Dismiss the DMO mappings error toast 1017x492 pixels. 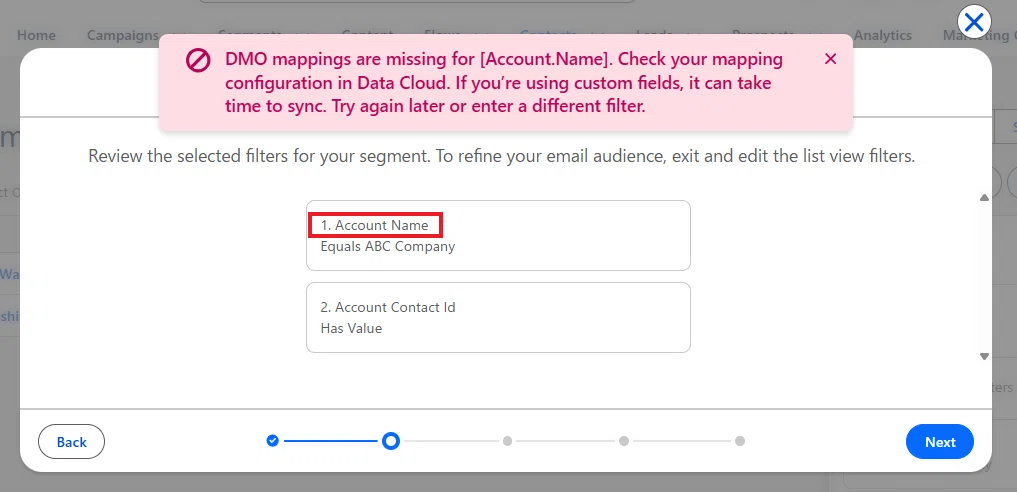coord(830,59)
